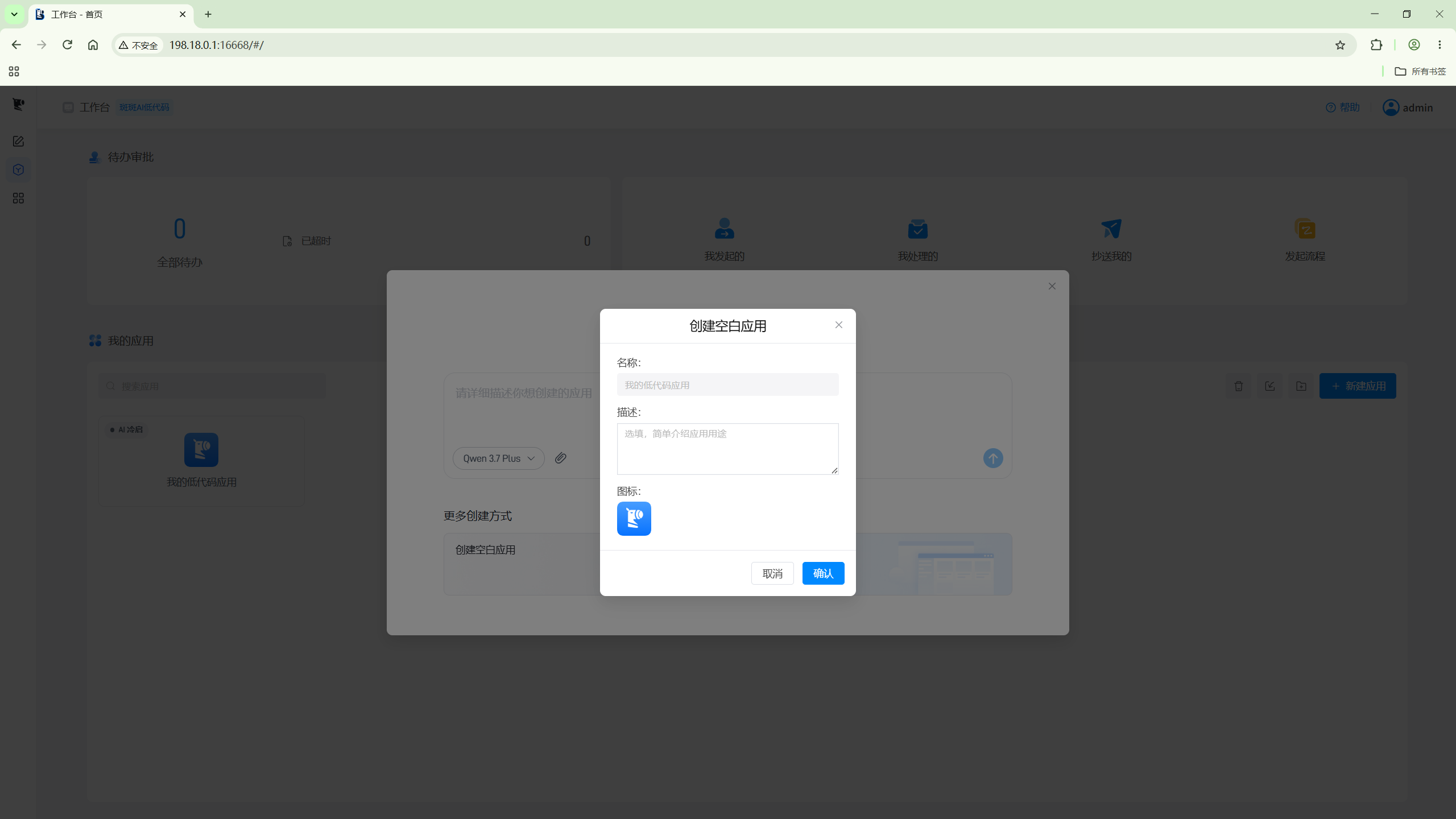The height and width of the screenshot is (819, 1456).
Task: Open a new browser tab
Action: [x=208, y=14]
